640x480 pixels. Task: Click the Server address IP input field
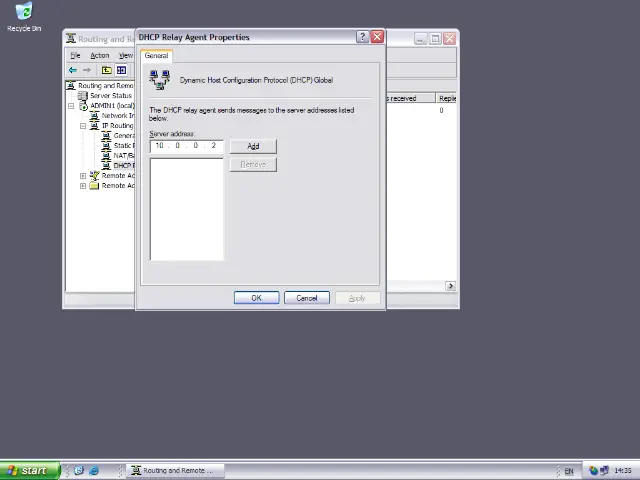click(185, 146)
